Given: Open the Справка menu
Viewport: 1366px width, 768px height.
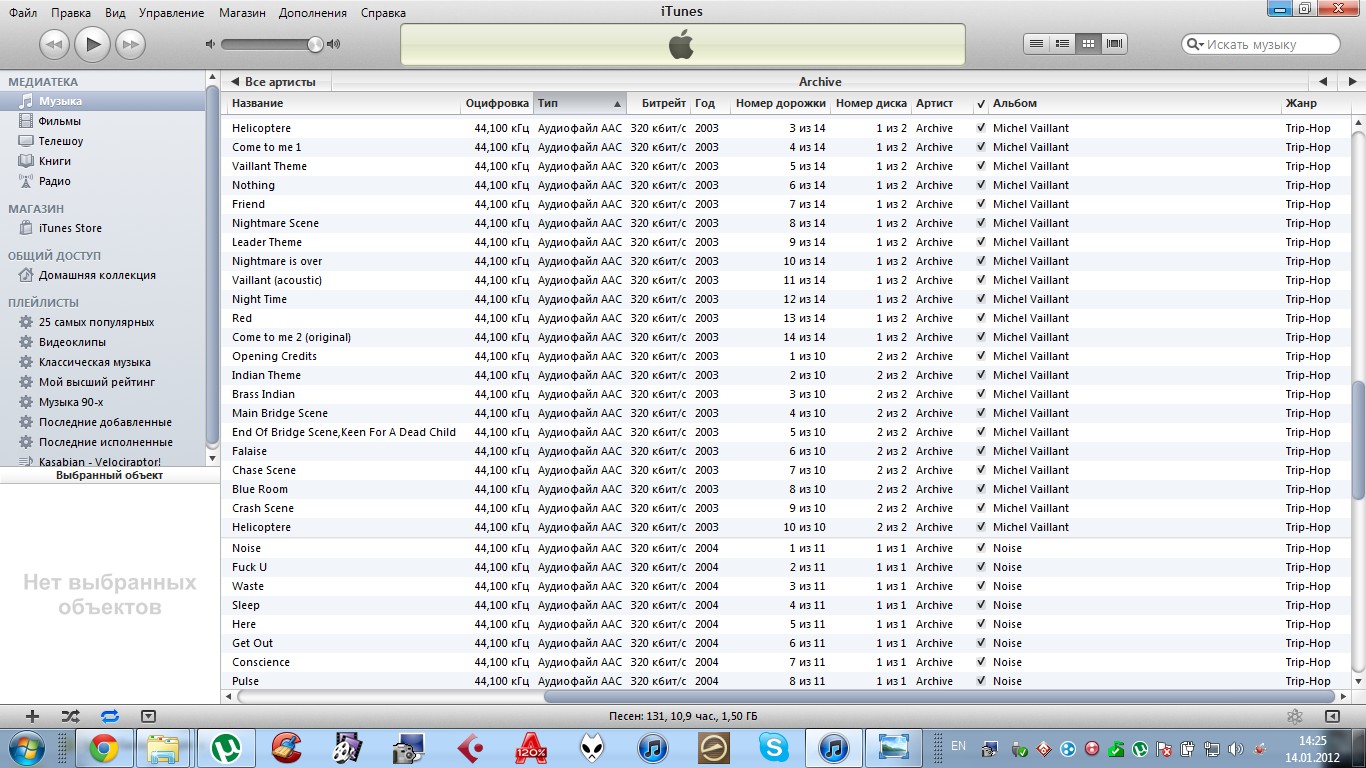Looking at the screenshot, I should pos(383,13).
